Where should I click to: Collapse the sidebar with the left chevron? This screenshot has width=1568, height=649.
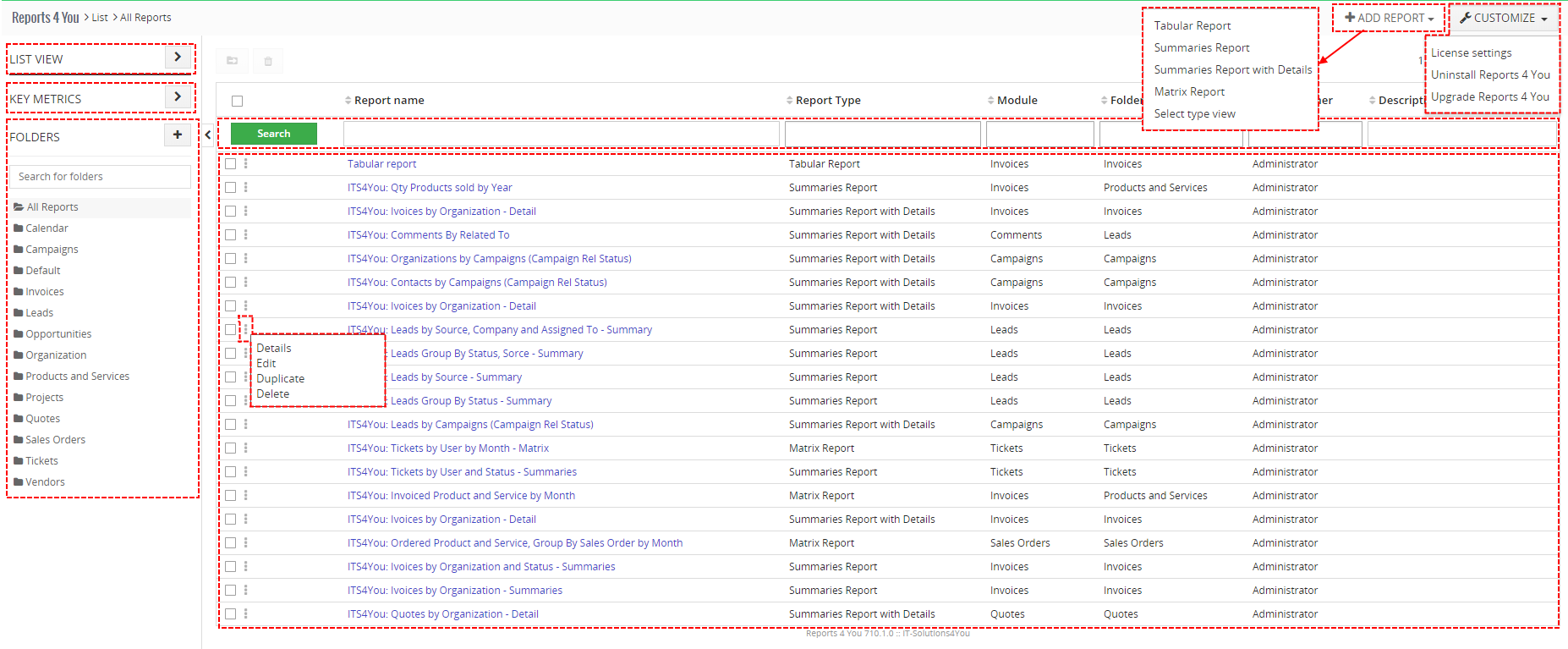tap(208, 135)
